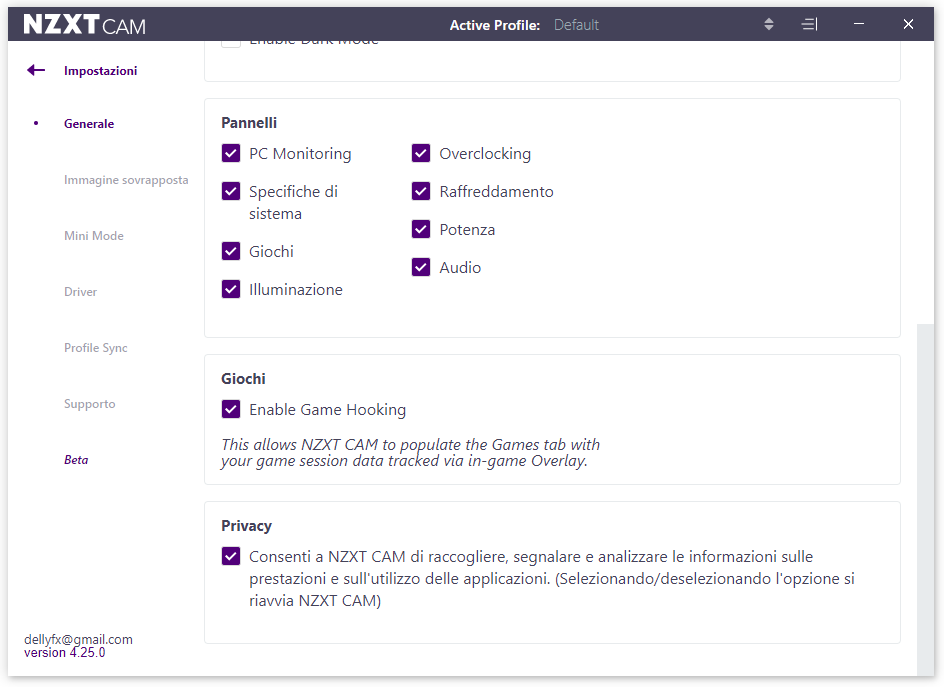Click the Game Hooking description text
The height and width of the screenshot is (687, 944).
[x=411, y=453]
